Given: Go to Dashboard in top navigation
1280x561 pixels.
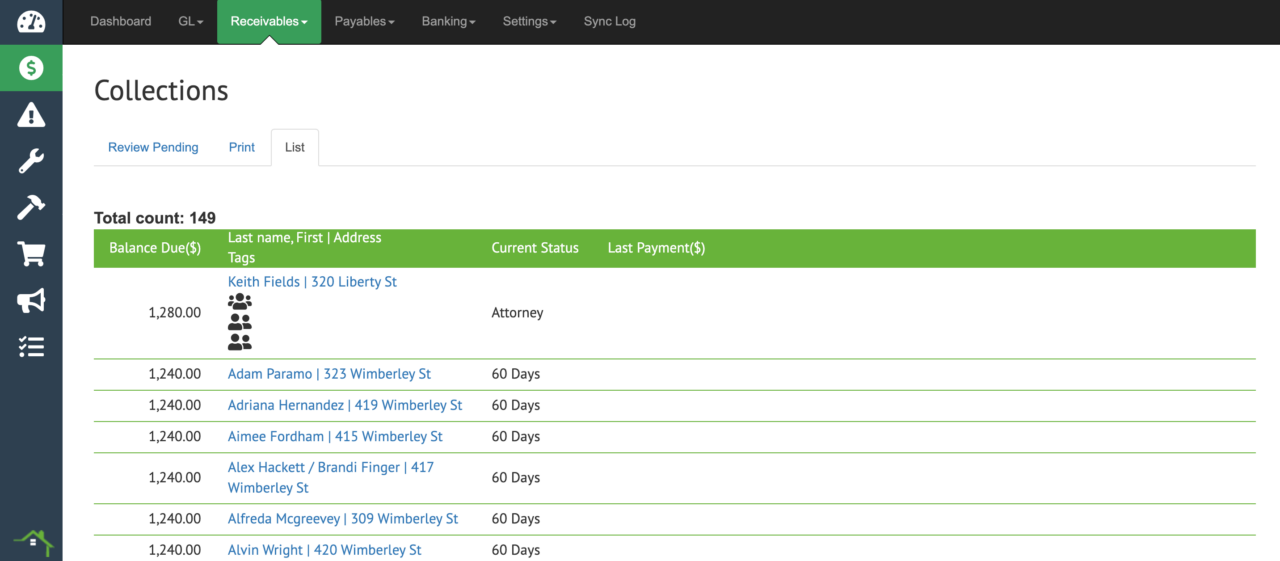Looking at the screenshot, I should 121,21.
